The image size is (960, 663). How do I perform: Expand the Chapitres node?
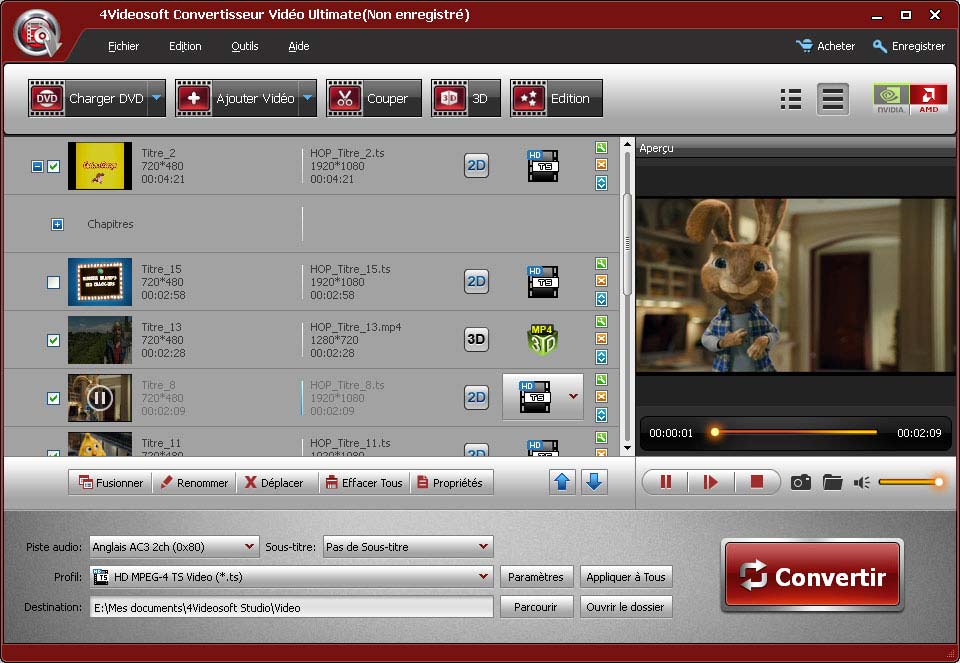tap(57, 224)
